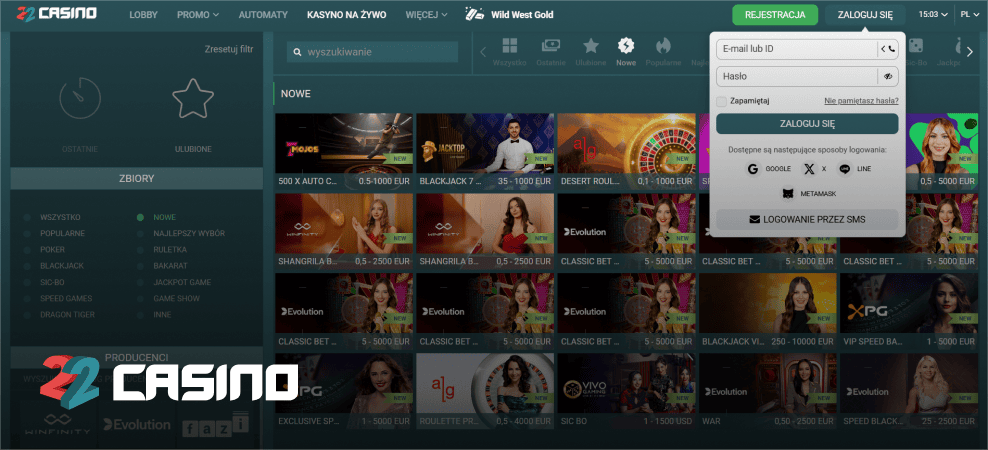Image resolution: width=988 pixels, height=450 pixels.
Task: Open the 15:03 time zone dropdown
Action: pyautogui.click(x=933, y=14)
